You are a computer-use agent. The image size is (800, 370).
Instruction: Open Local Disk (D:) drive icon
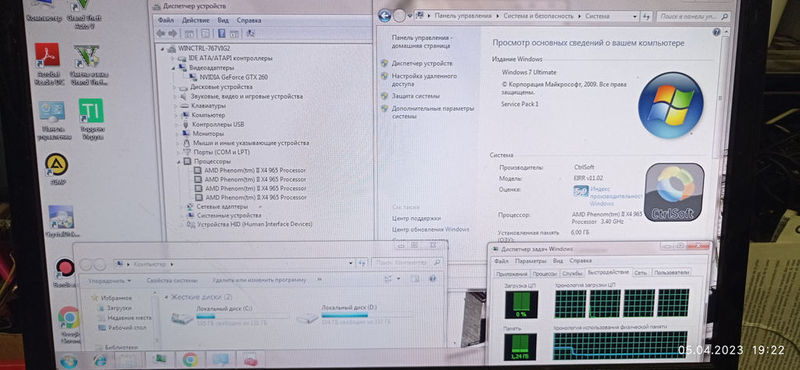pos(307,318)
